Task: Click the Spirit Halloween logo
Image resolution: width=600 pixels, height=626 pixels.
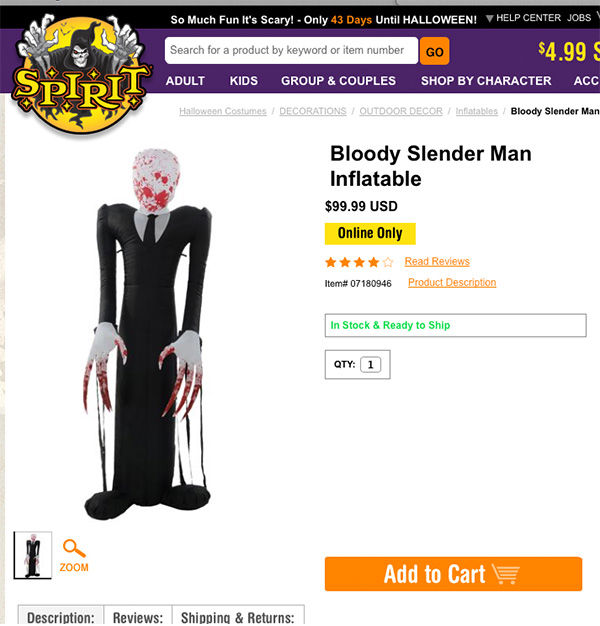Action: click(x=81, y=74)
